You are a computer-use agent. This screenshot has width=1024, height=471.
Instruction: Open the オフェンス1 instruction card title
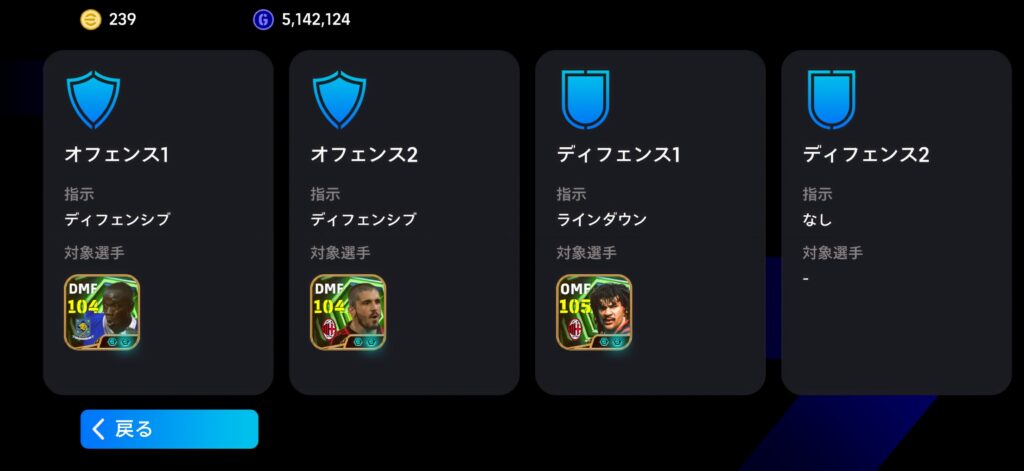[116, 155]
